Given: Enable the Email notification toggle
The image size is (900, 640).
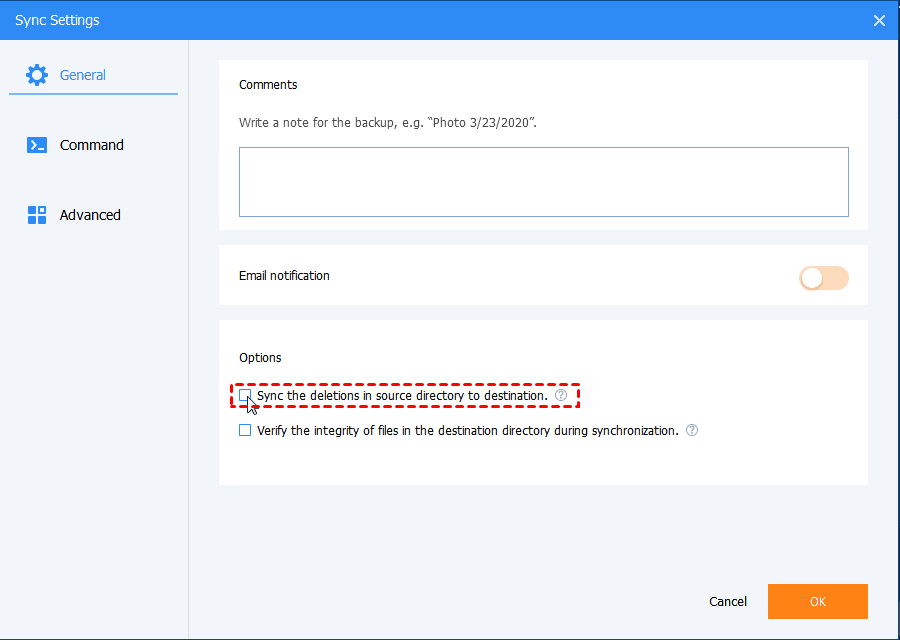Looking at the screenshot, I should 824,277.
